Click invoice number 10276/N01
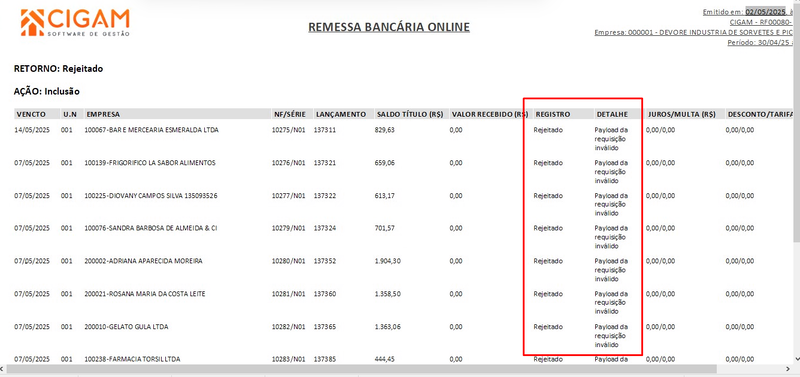The width and height of the screenshot is (800, 377). pos(288,163)
